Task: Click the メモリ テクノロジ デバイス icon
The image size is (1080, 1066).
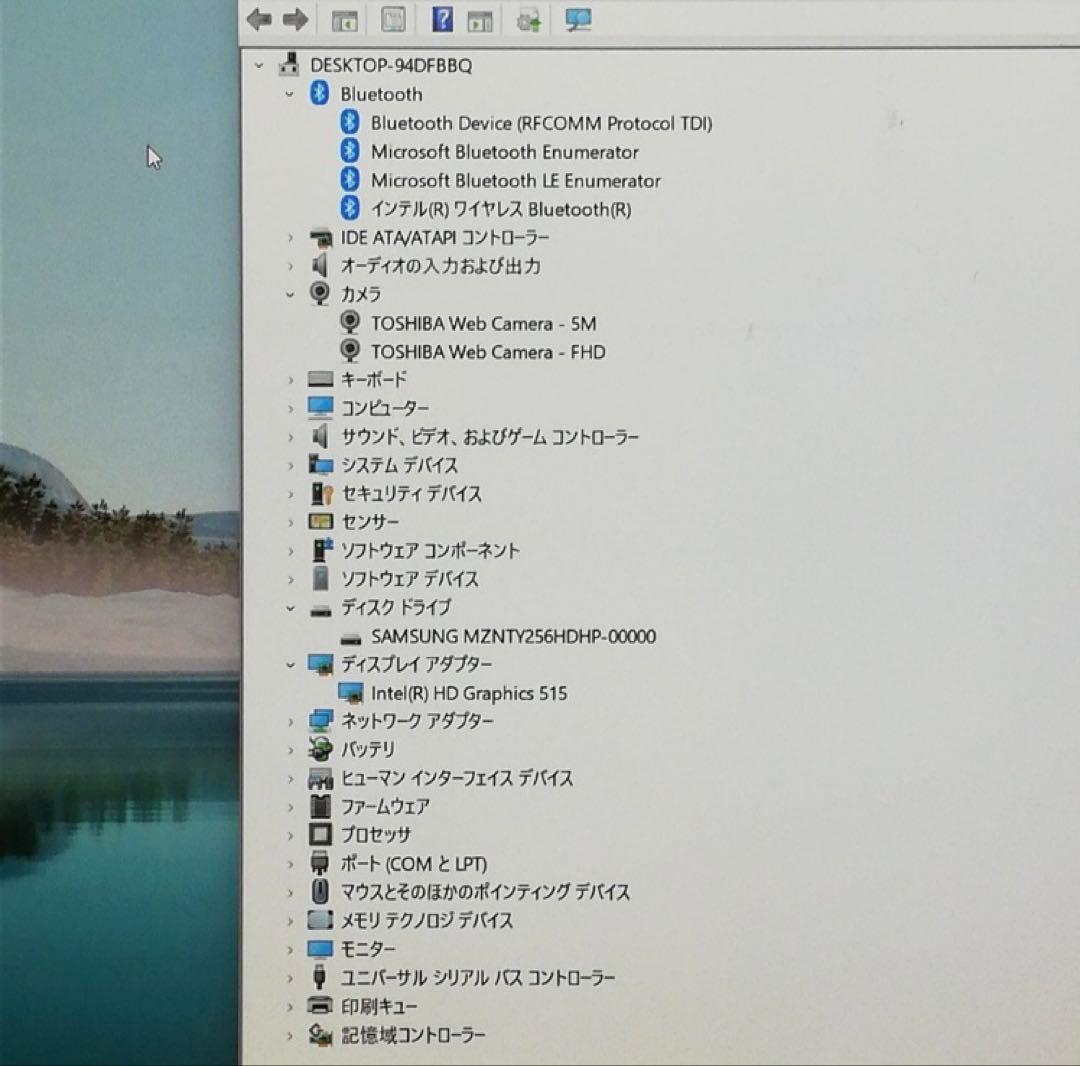Action: click(320, 920)
